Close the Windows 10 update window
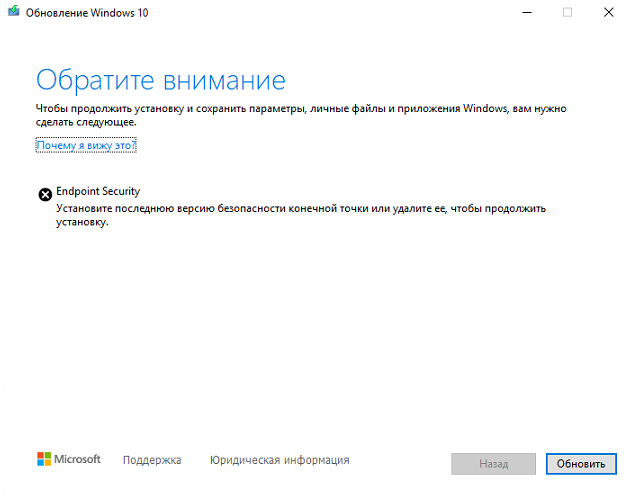628x495 pixels. point(608,12)
